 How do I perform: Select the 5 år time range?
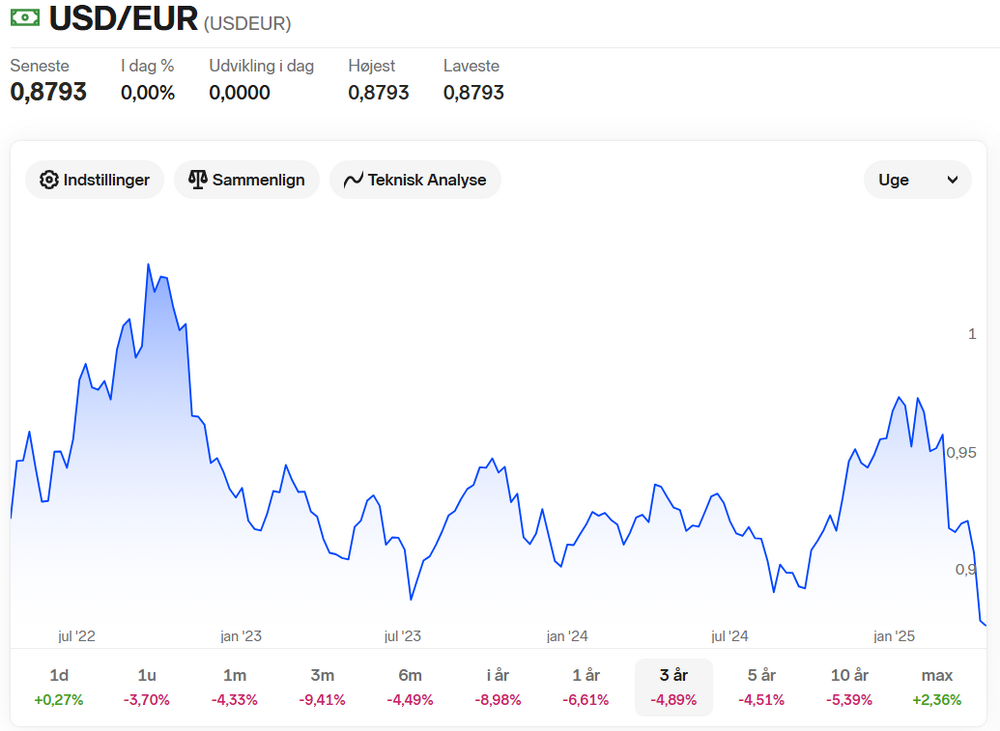(761, 687)
